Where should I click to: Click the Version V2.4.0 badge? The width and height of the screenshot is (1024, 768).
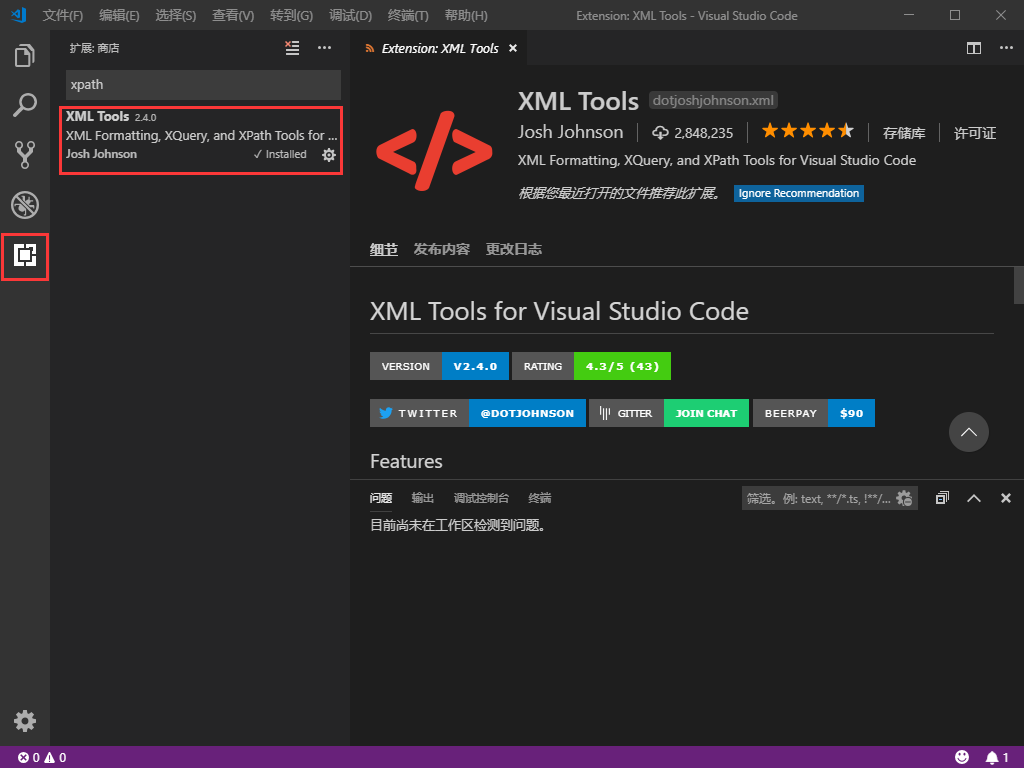click(x=440, y=366)
